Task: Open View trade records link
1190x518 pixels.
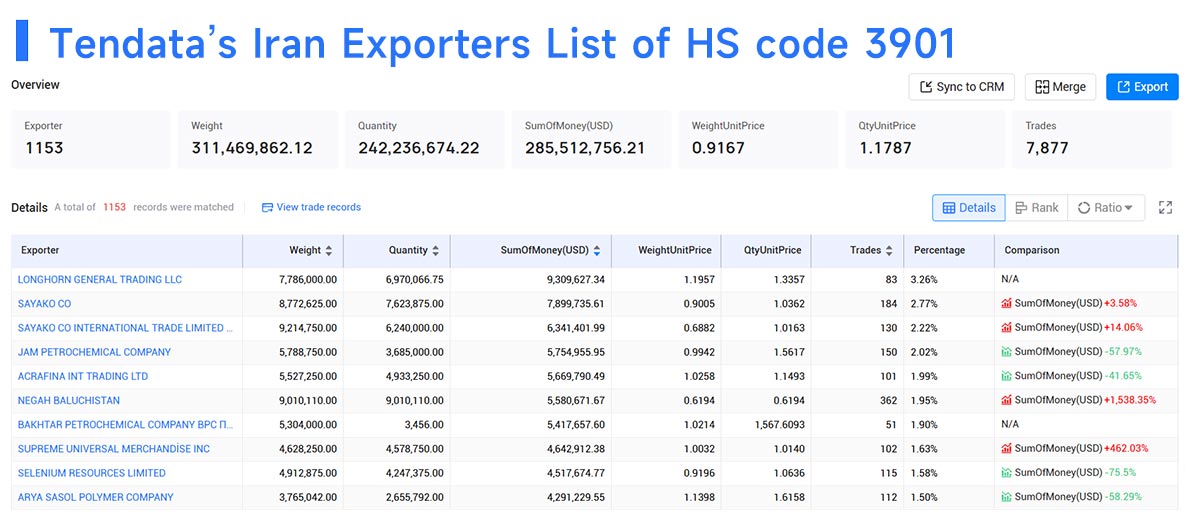Action: tap(311, 207)
